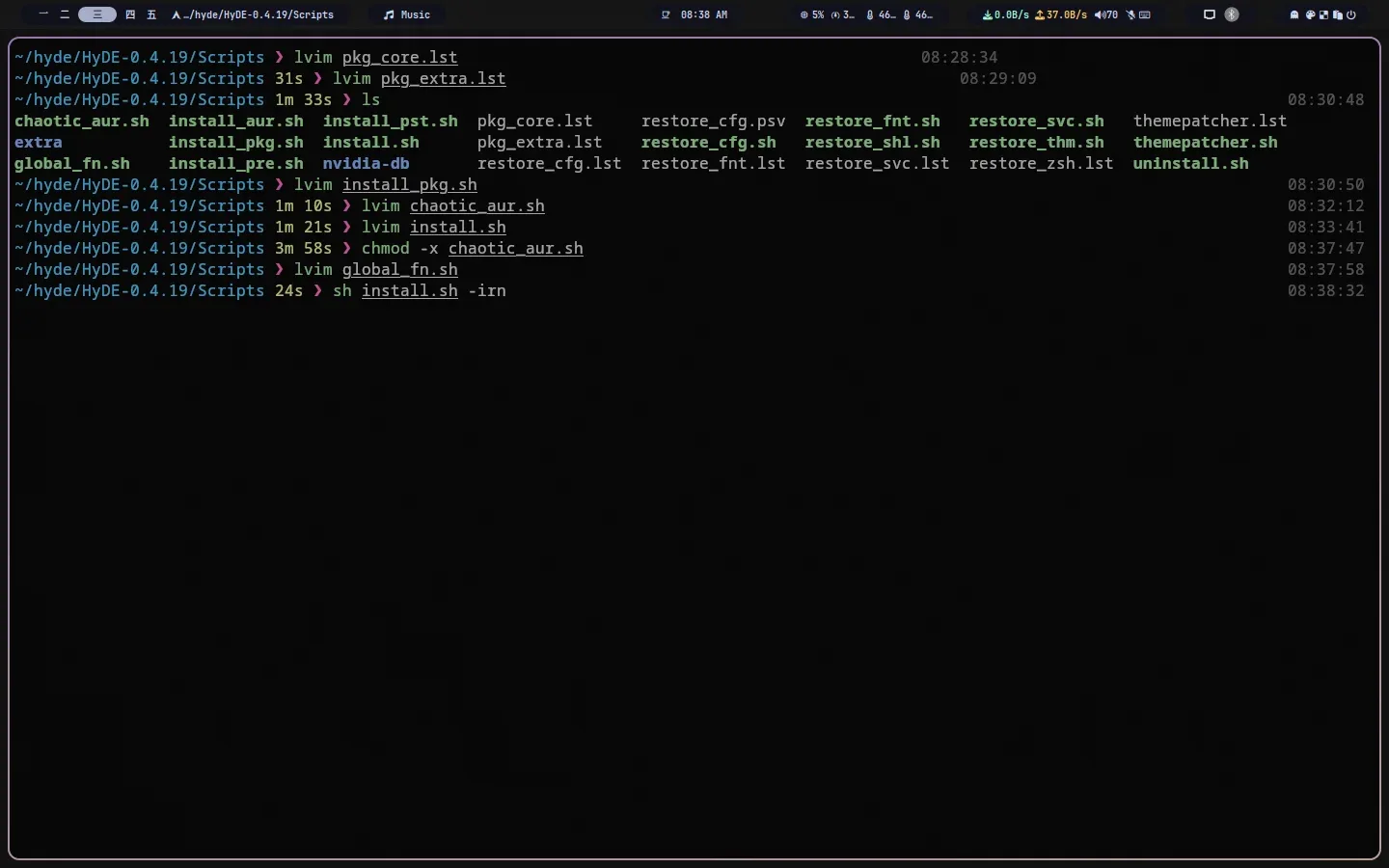Click "restore_fnt.sh" in the file listing
This screenshot has height=868, width=1389.
tap(873, 121)
